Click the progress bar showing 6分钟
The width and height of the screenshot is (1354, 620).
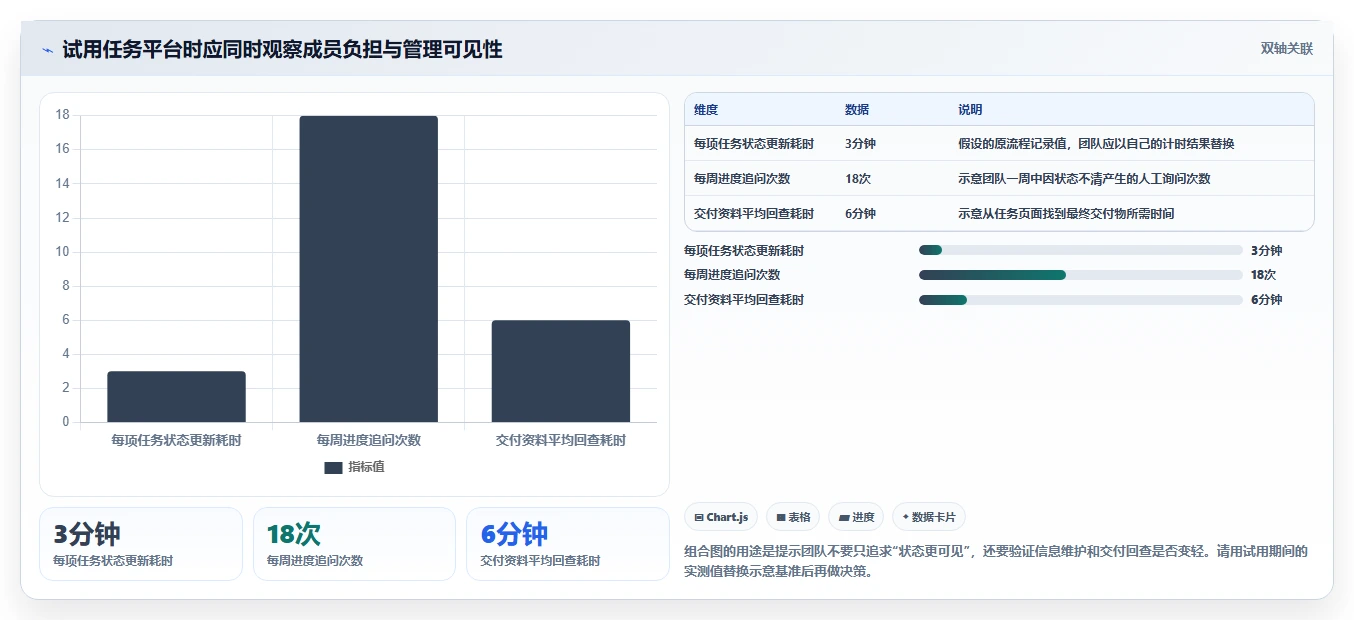tap(1081, 300)
